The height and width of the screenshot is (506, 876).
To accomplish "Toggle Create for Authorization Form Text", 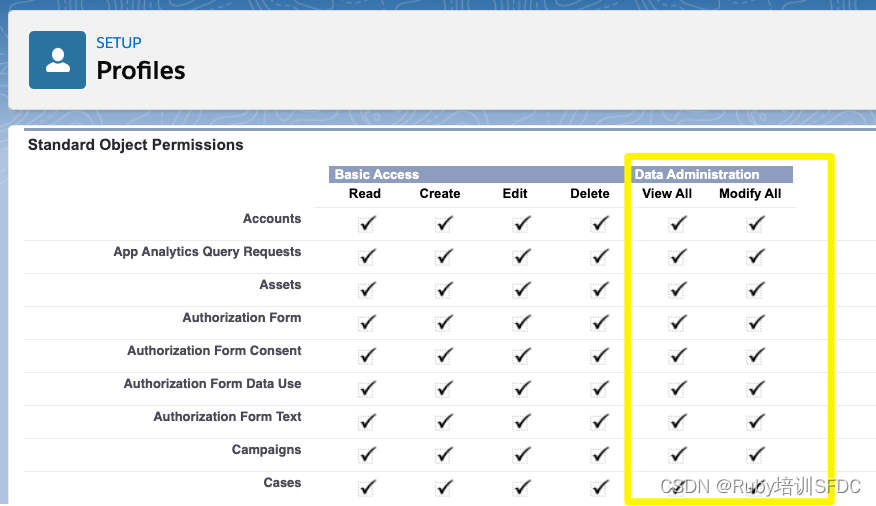I will pyautogui.click(x=444, y=422).
